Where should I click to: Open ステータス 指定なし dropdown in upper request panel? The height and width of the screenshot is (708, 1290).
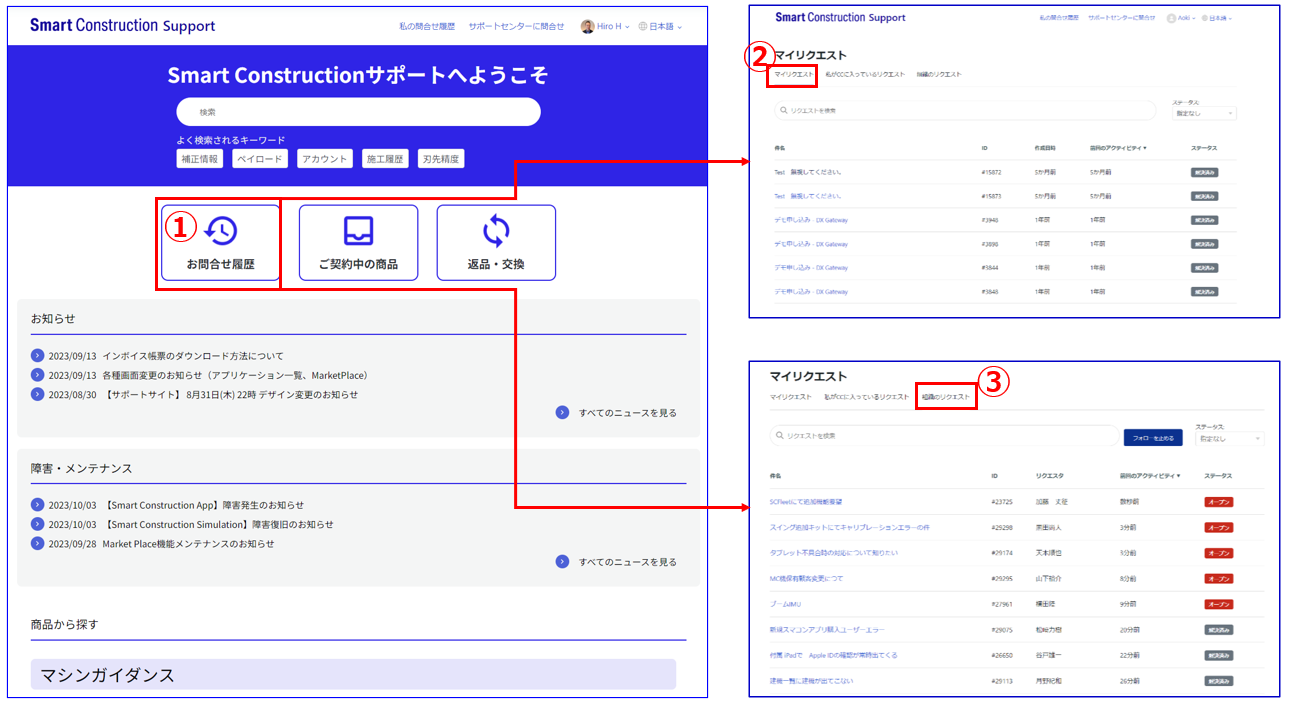1204,113
